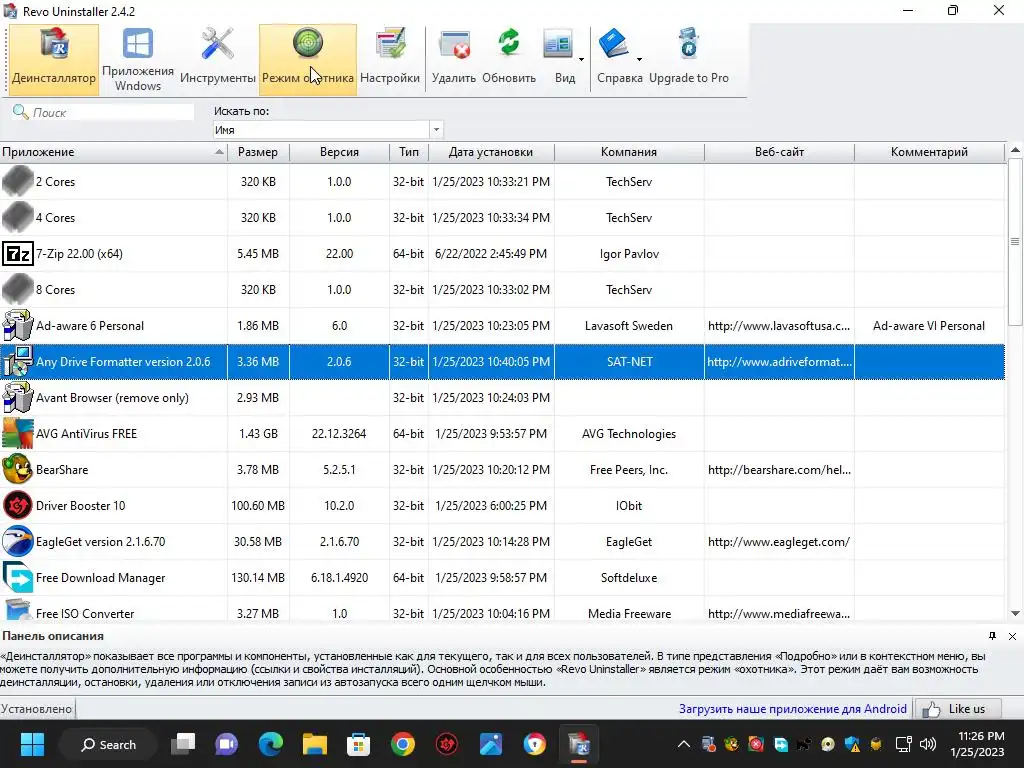Open Приложения Windows section
Screen dimensions: 1024x768
[138, 60]
